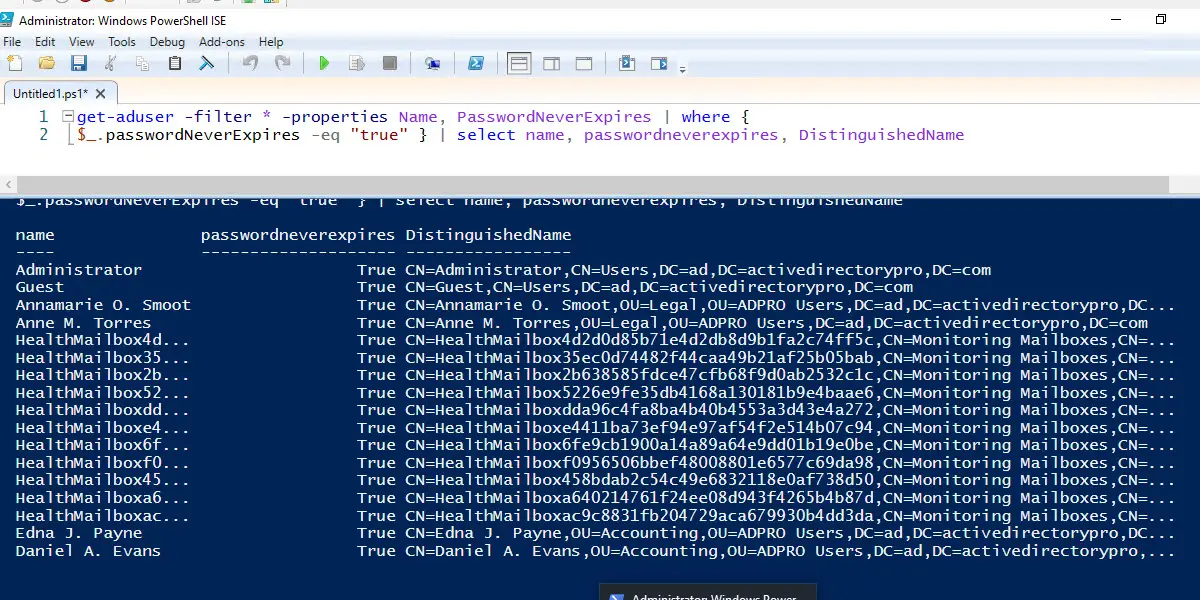Open the View menu
This screenshot has height=600, width=1200.
click(x=82, y=42)
